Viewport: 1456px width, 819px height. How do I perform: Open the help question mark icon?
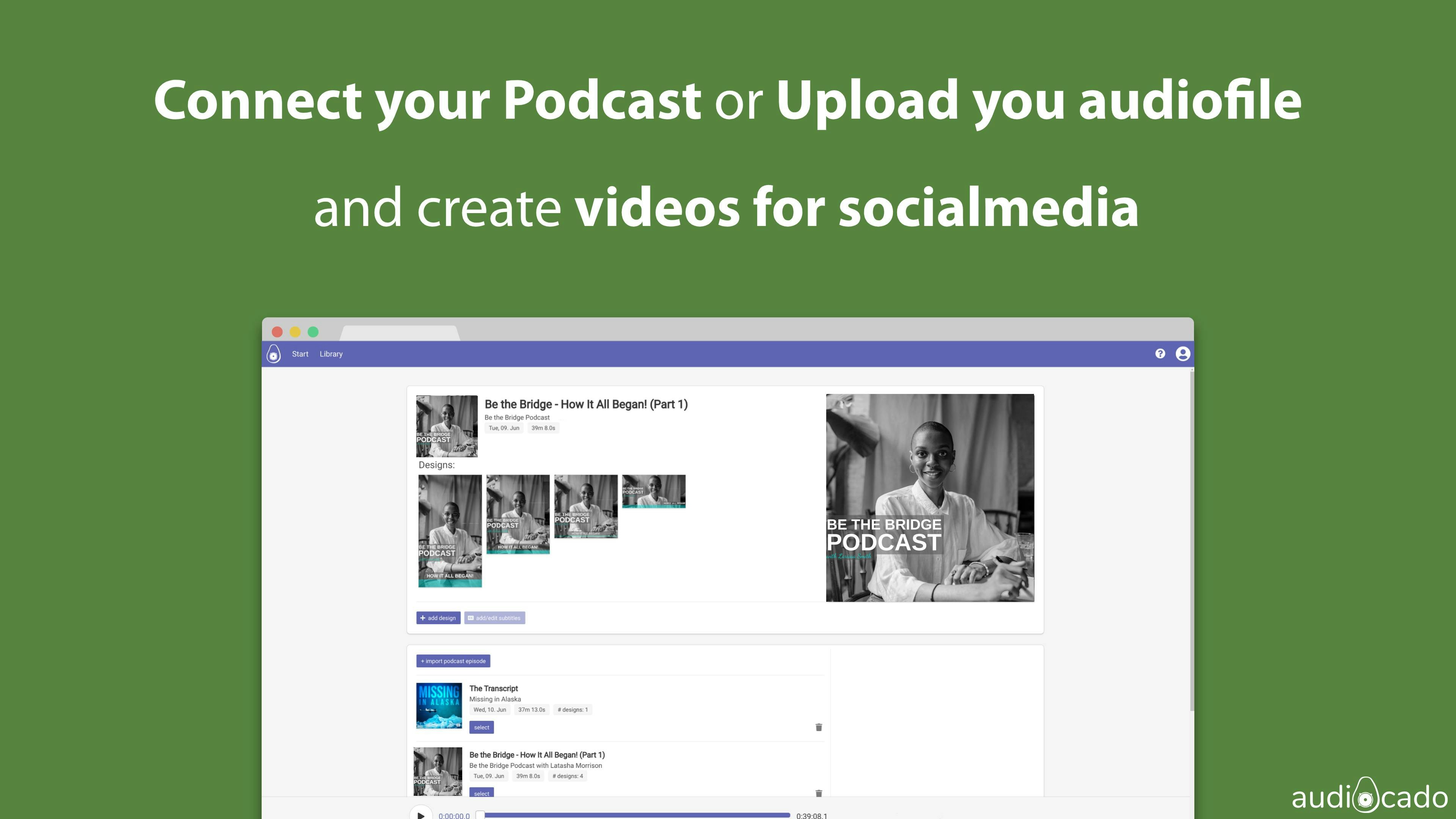point(1160,354)
